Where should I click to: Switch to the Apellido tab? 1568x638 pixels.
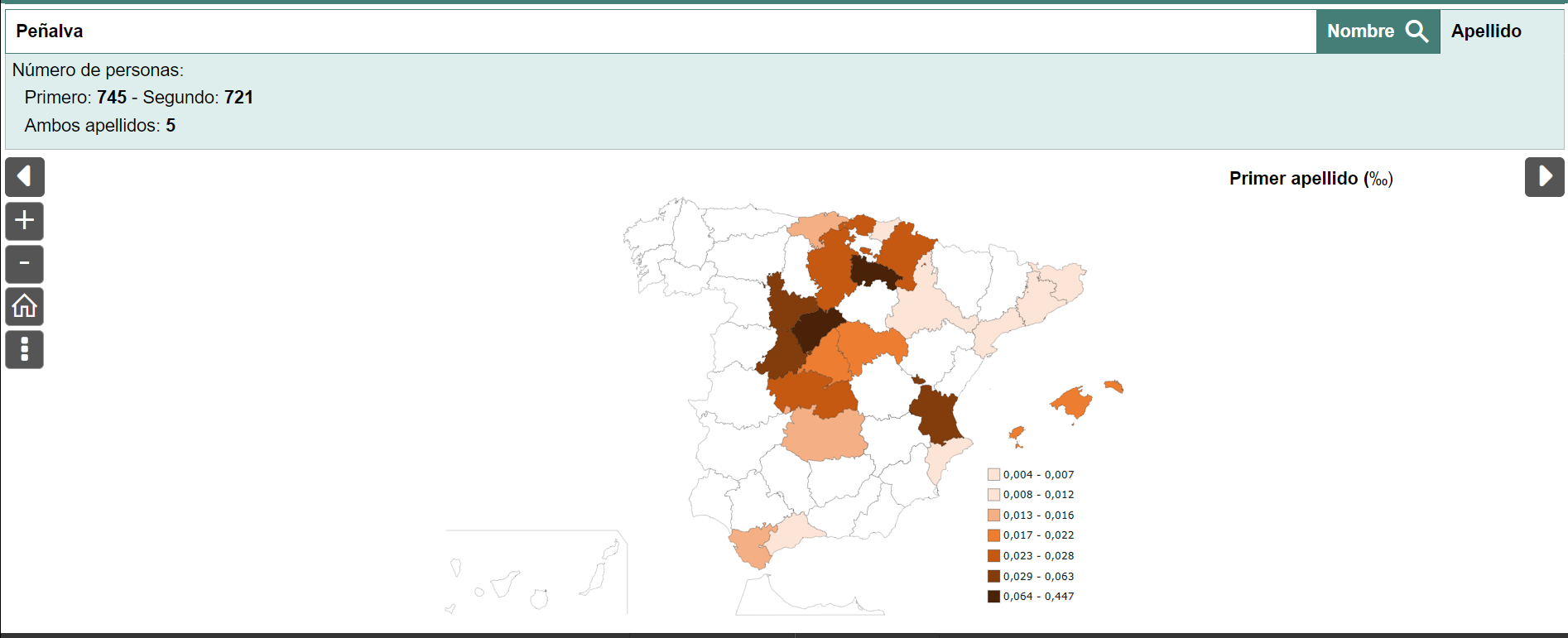1486,31
